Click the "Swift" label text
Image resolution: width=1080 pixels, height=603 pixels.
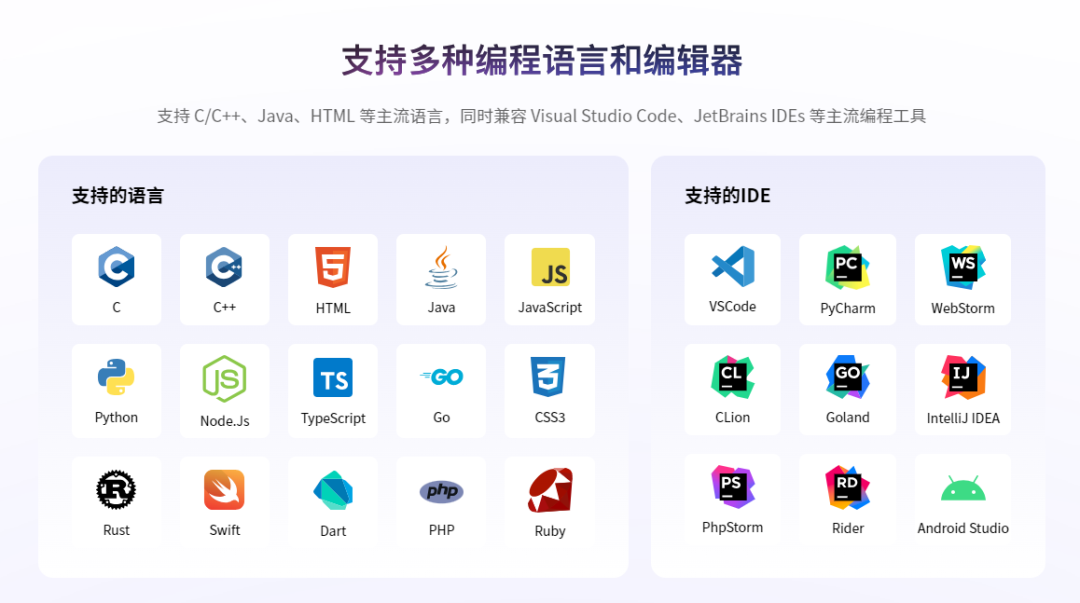225,530
